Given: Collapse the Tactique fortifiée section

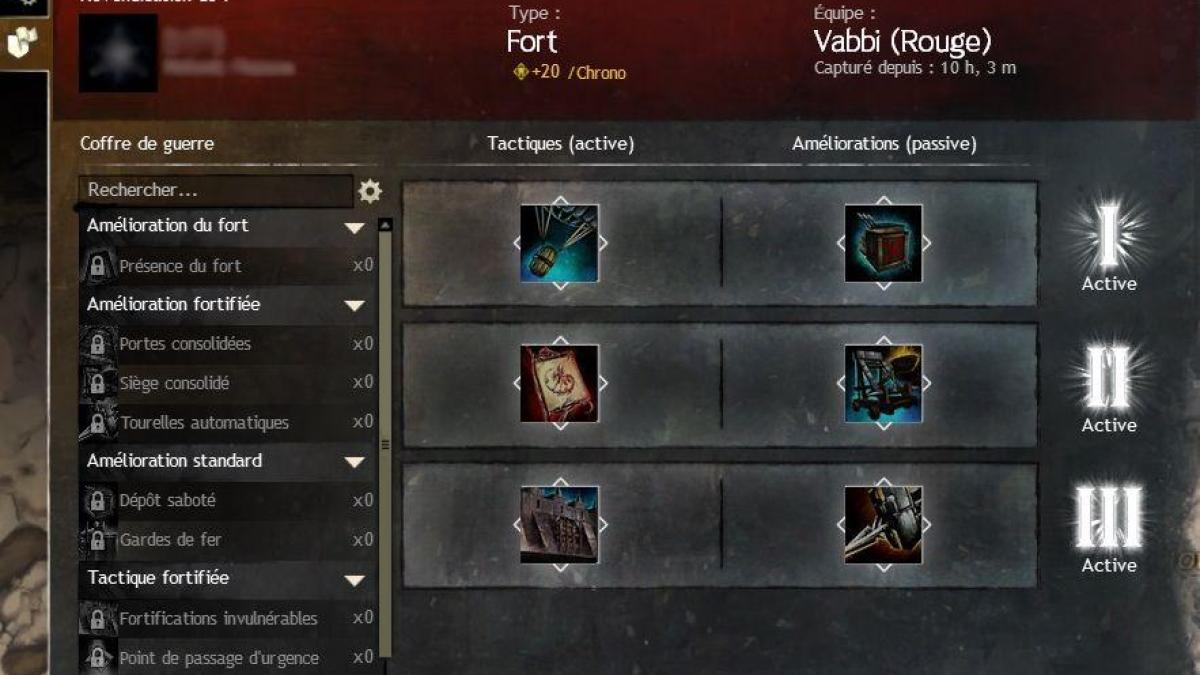Looking at the screenshot, I should coord(354,580).
